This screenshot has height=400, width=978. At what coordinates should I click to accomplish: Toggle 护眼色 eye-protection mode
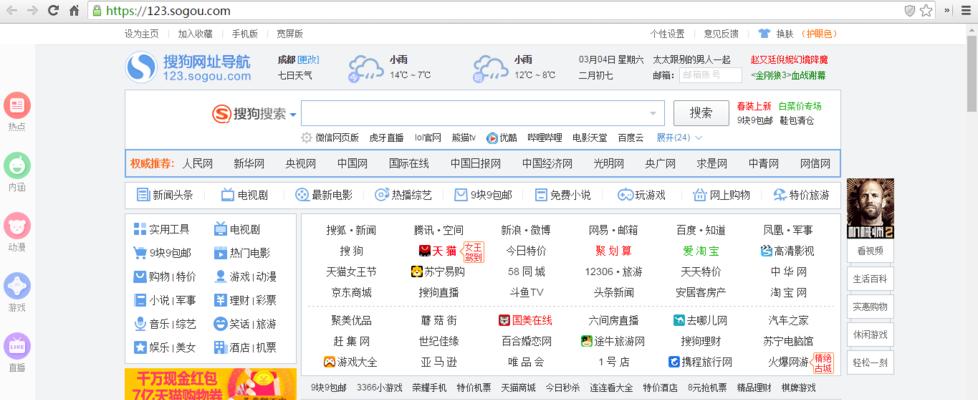click(x=819, y=34)
